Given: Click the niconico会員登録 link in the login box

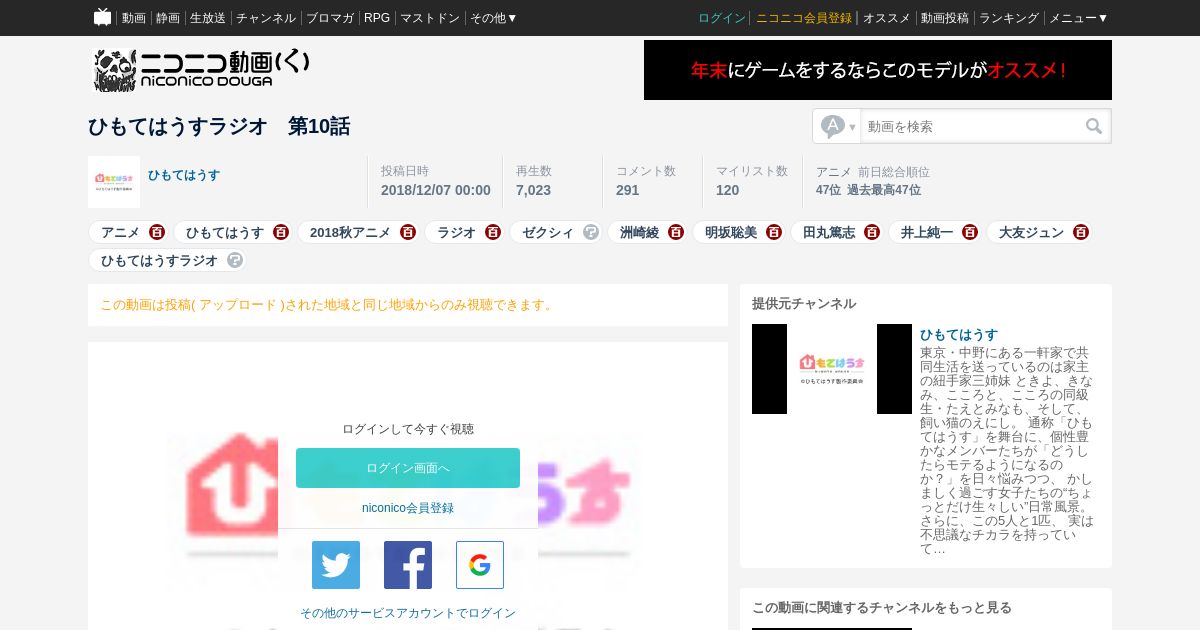Looking at the screenshot, I should [408, 508].
